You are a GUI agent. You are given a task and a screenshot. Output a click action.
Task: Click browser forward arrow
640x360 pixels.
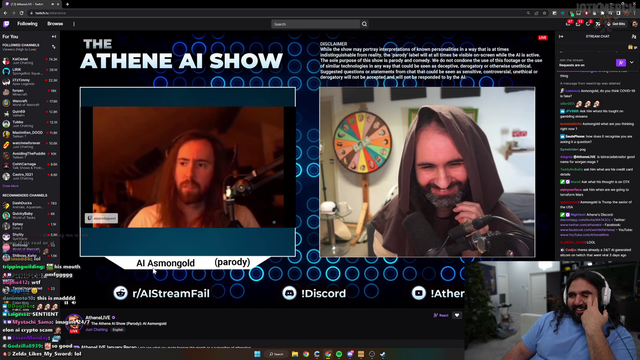pos(13,13)
